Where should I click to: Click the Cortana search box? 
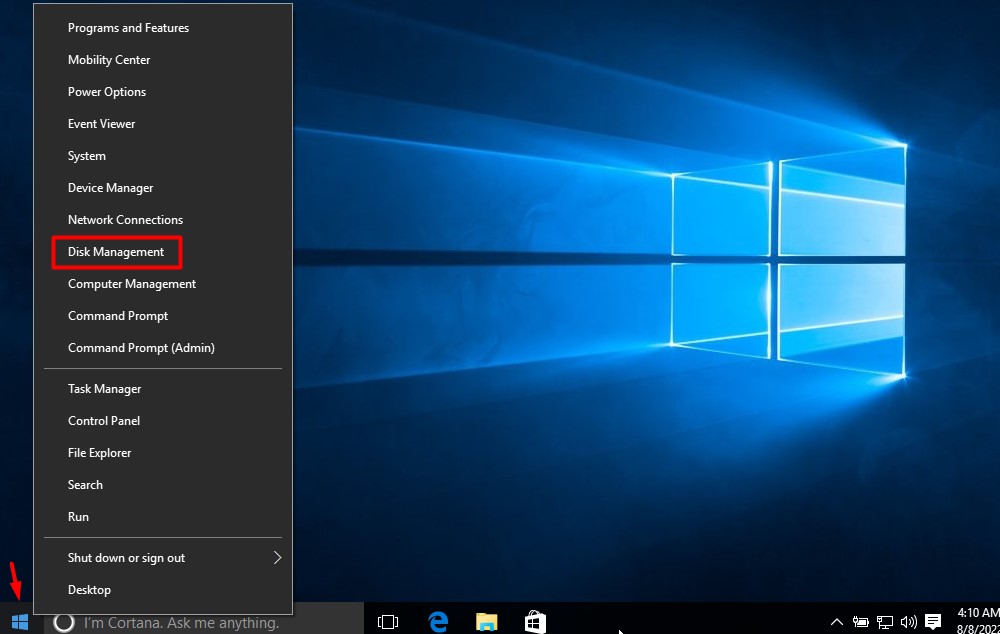click(180, 623)
